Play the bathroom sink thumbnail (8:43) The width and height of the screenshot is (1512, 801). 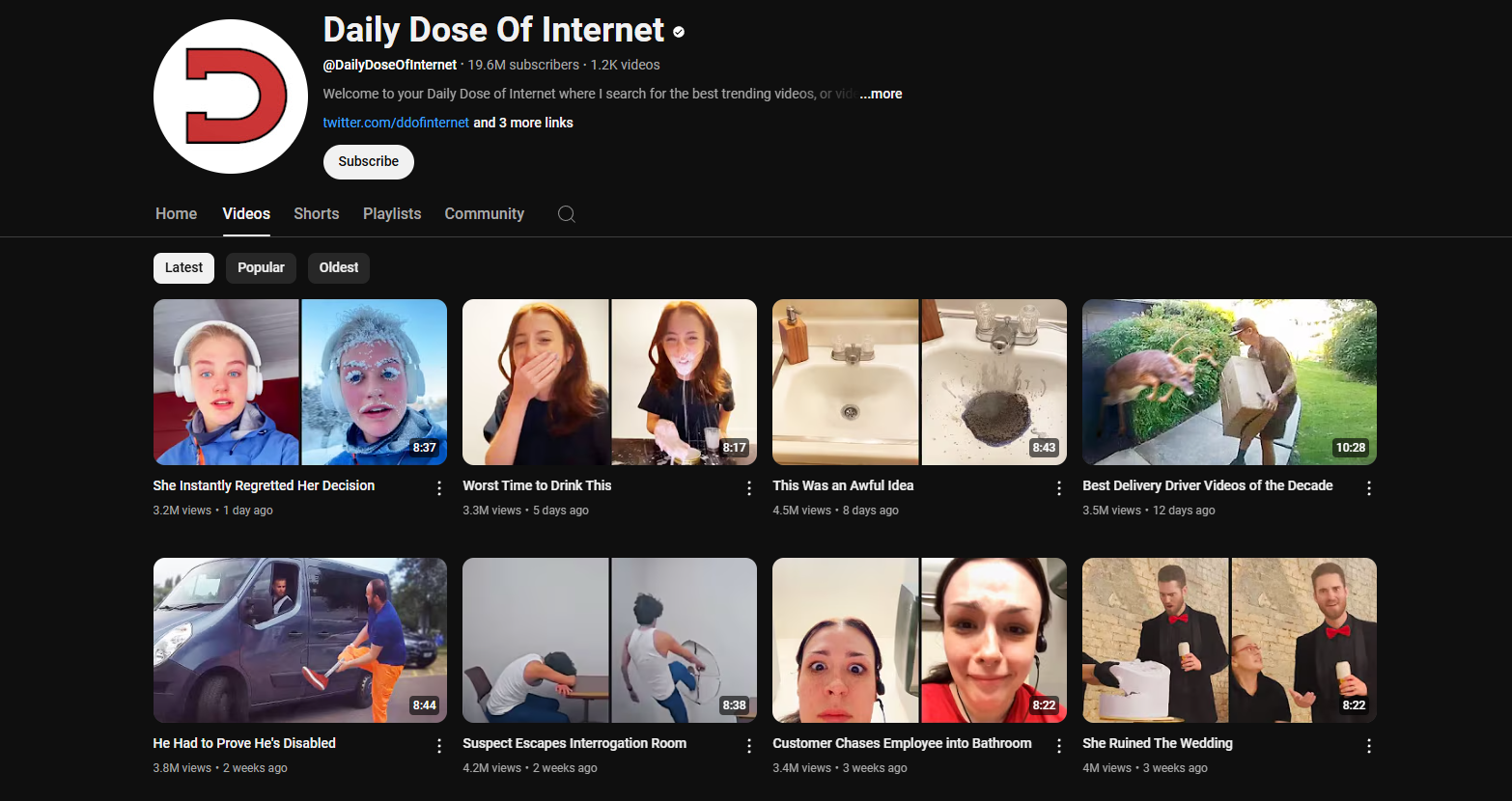[x=919, y=382]
